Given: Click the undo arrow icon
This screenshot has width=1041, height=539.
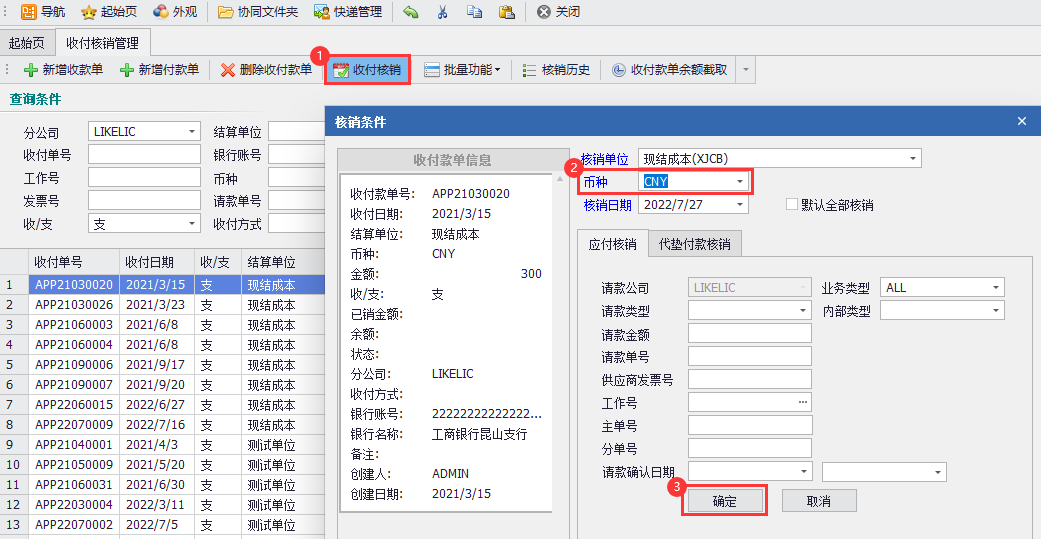Looking at the screenshot, I should pos(411,12).
